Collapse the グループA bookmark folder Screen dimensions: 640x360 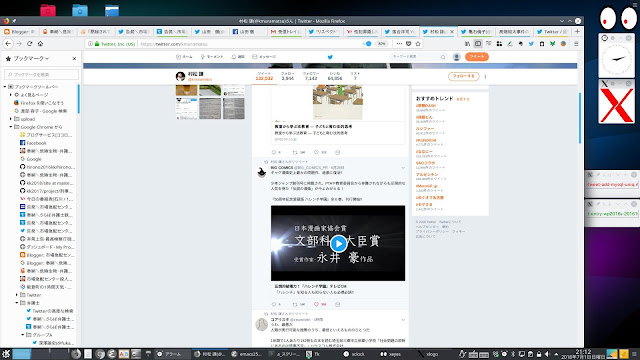pyautogui.click(x=23, y=335)
